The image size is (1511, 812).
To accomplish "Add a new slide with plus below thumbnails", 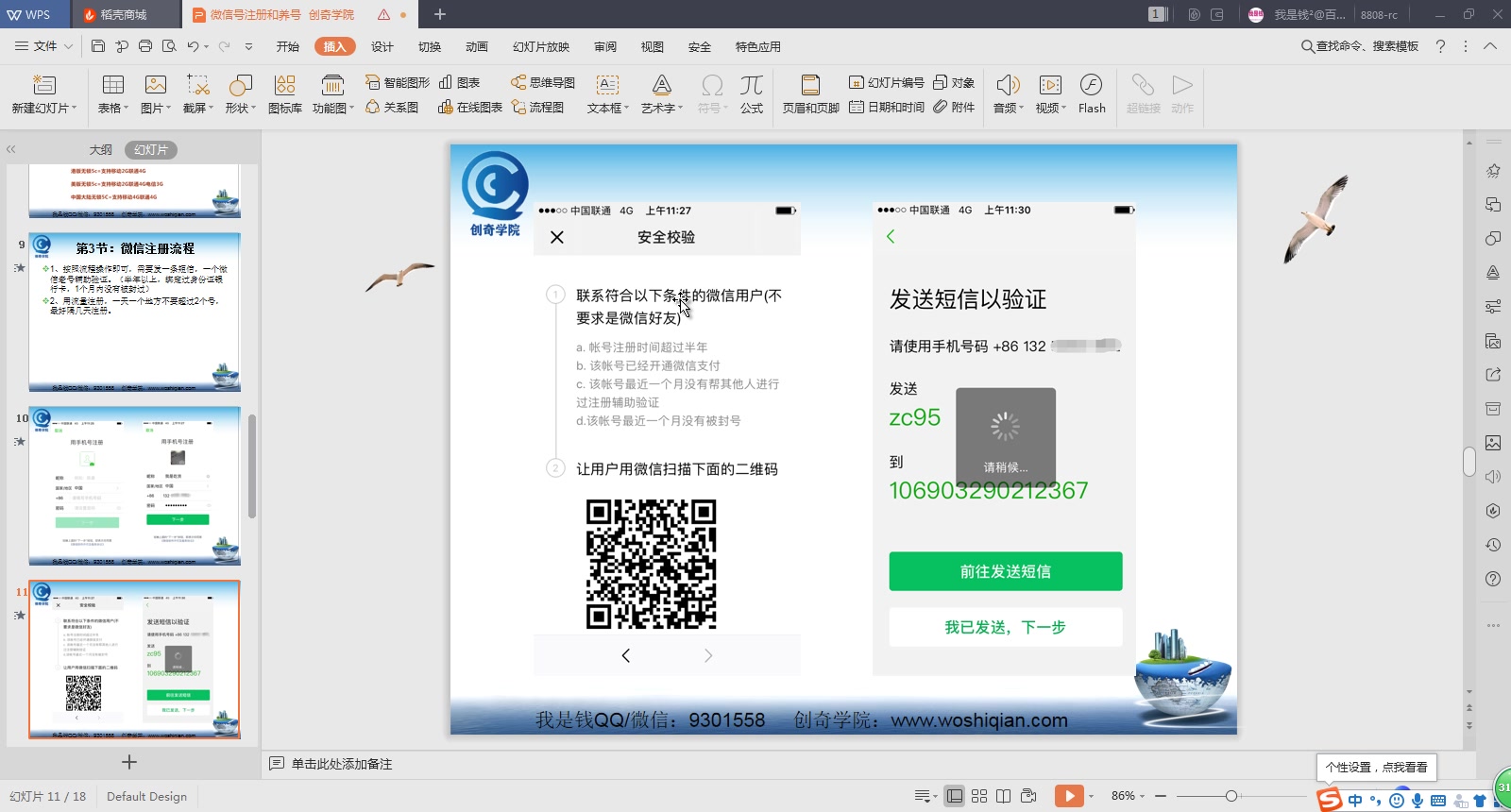I will [x=129, y=762].
